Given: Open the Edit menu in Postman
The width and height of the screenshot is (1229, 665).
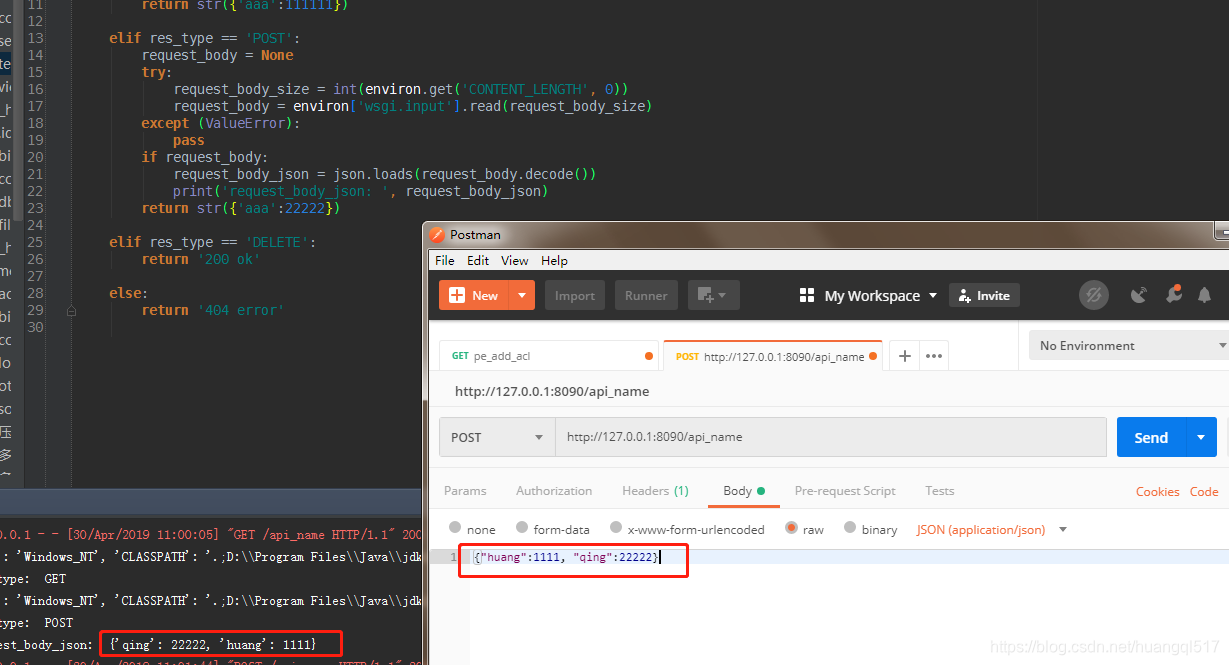Looking at the screenshot, I should coord(478,260).
